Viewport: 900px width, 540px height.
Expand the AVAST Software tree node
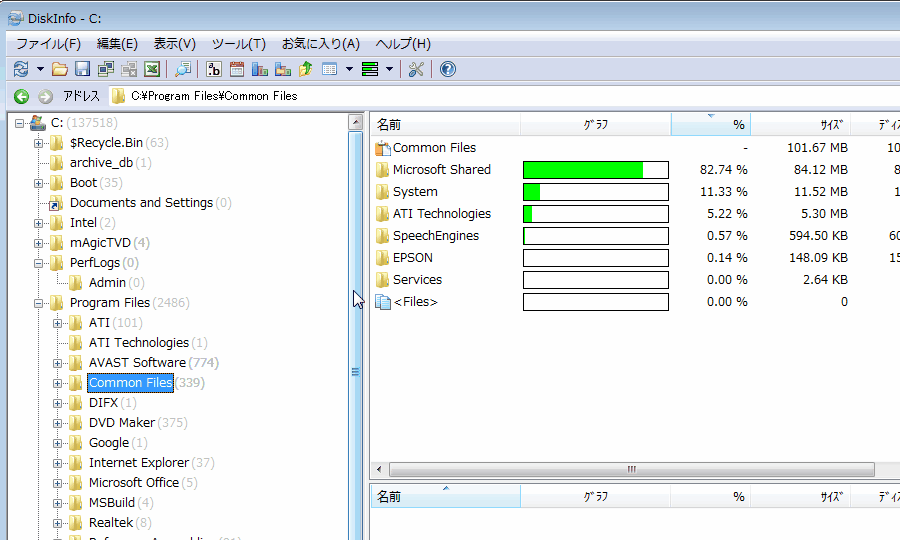[x=58, y=363]
